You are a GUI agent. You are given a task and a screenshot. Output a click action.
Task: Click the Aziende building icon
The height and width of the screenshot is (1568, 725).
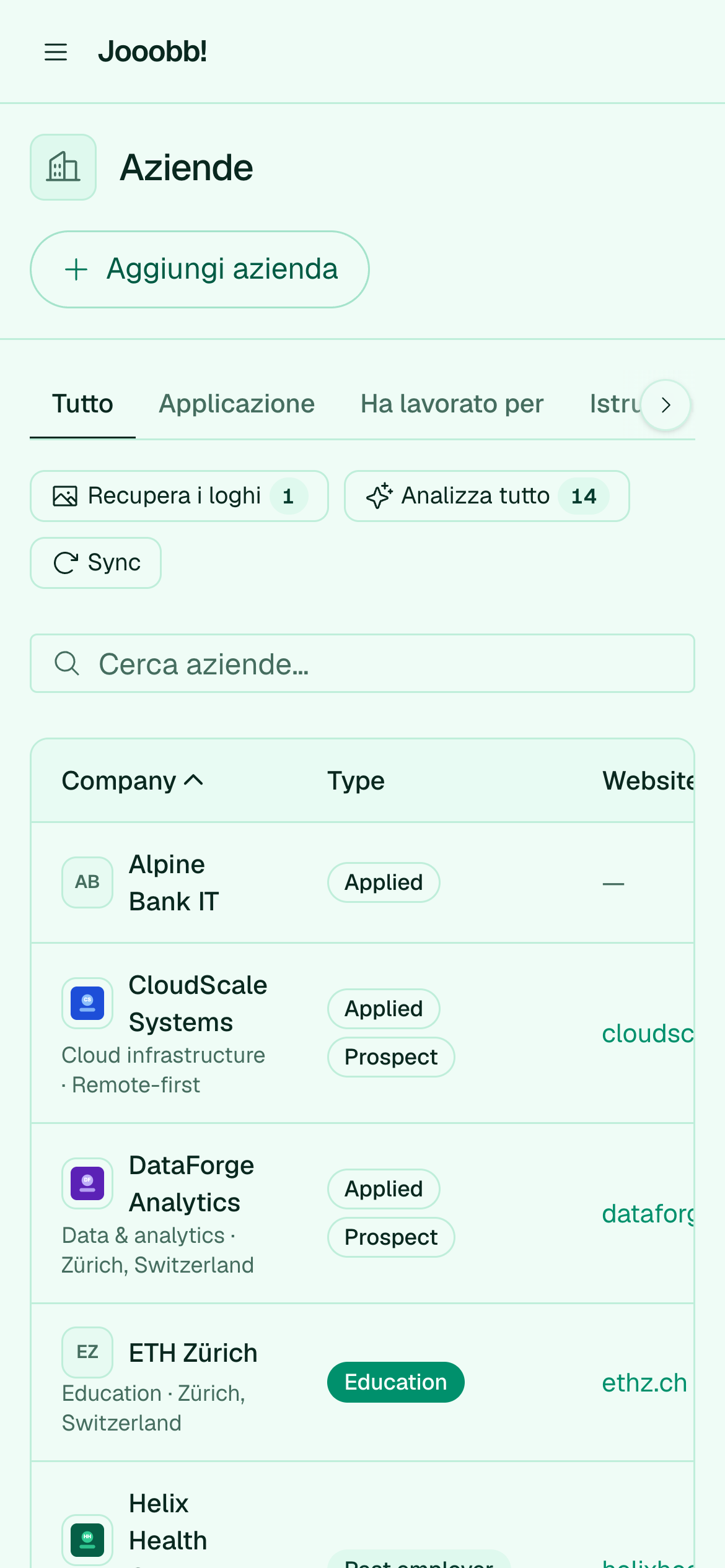coord(63,167)
